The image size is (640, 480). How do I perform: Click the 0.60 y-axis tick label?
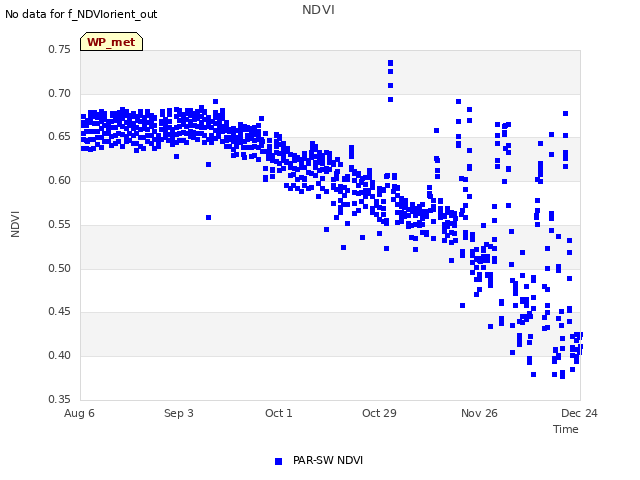pos(60,180)
